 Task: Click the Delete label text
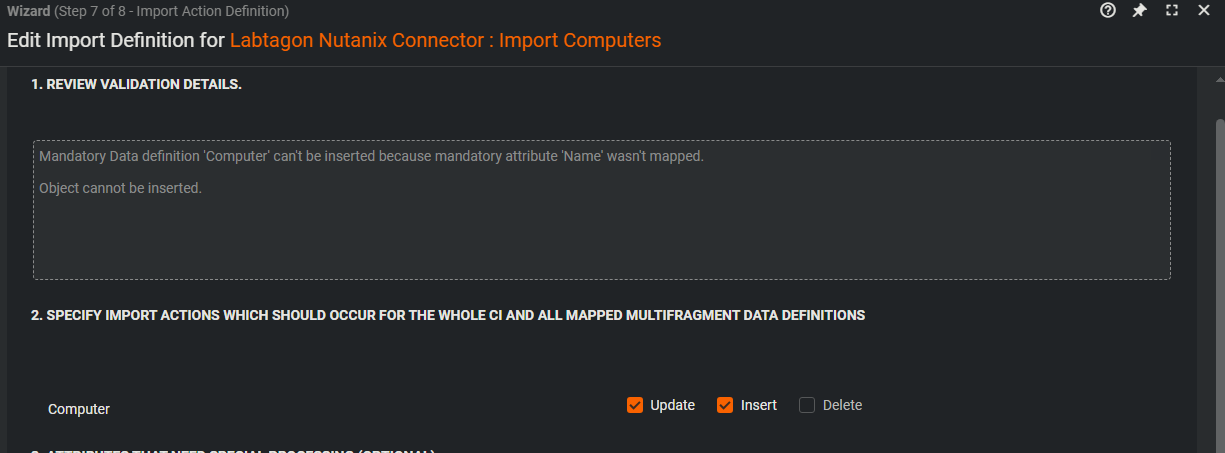[842, 405]
